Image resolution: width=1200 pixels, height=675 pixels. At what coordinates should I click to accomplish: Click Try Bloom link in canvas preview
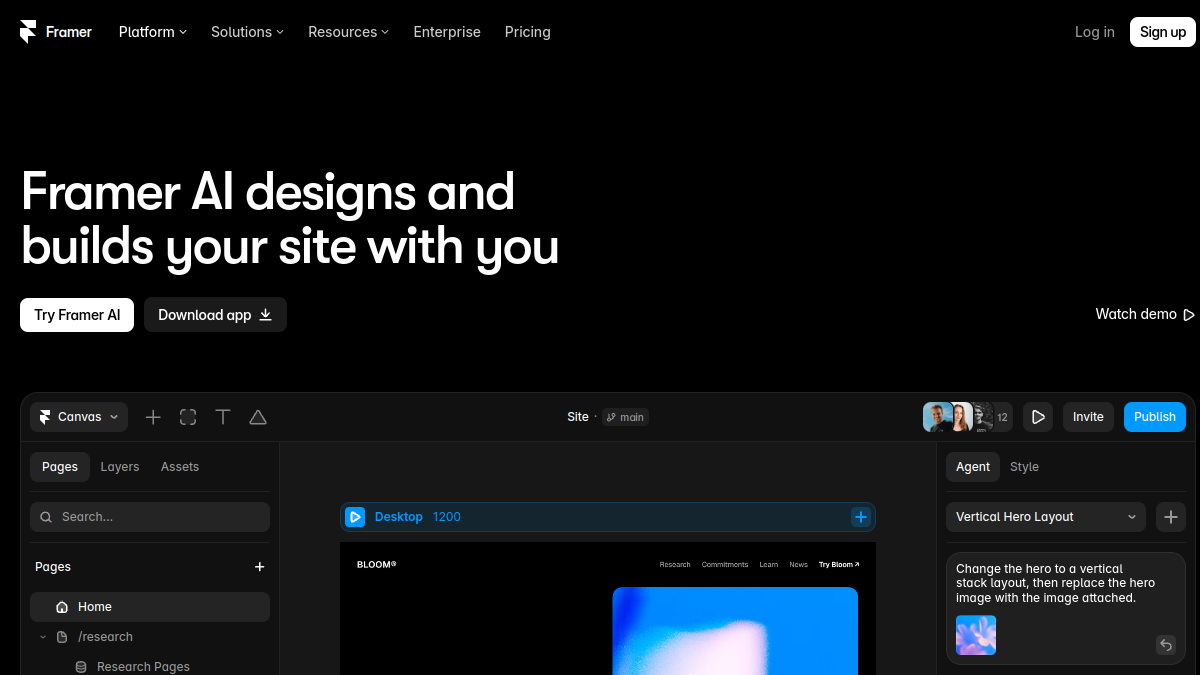[x=839, y=565]
